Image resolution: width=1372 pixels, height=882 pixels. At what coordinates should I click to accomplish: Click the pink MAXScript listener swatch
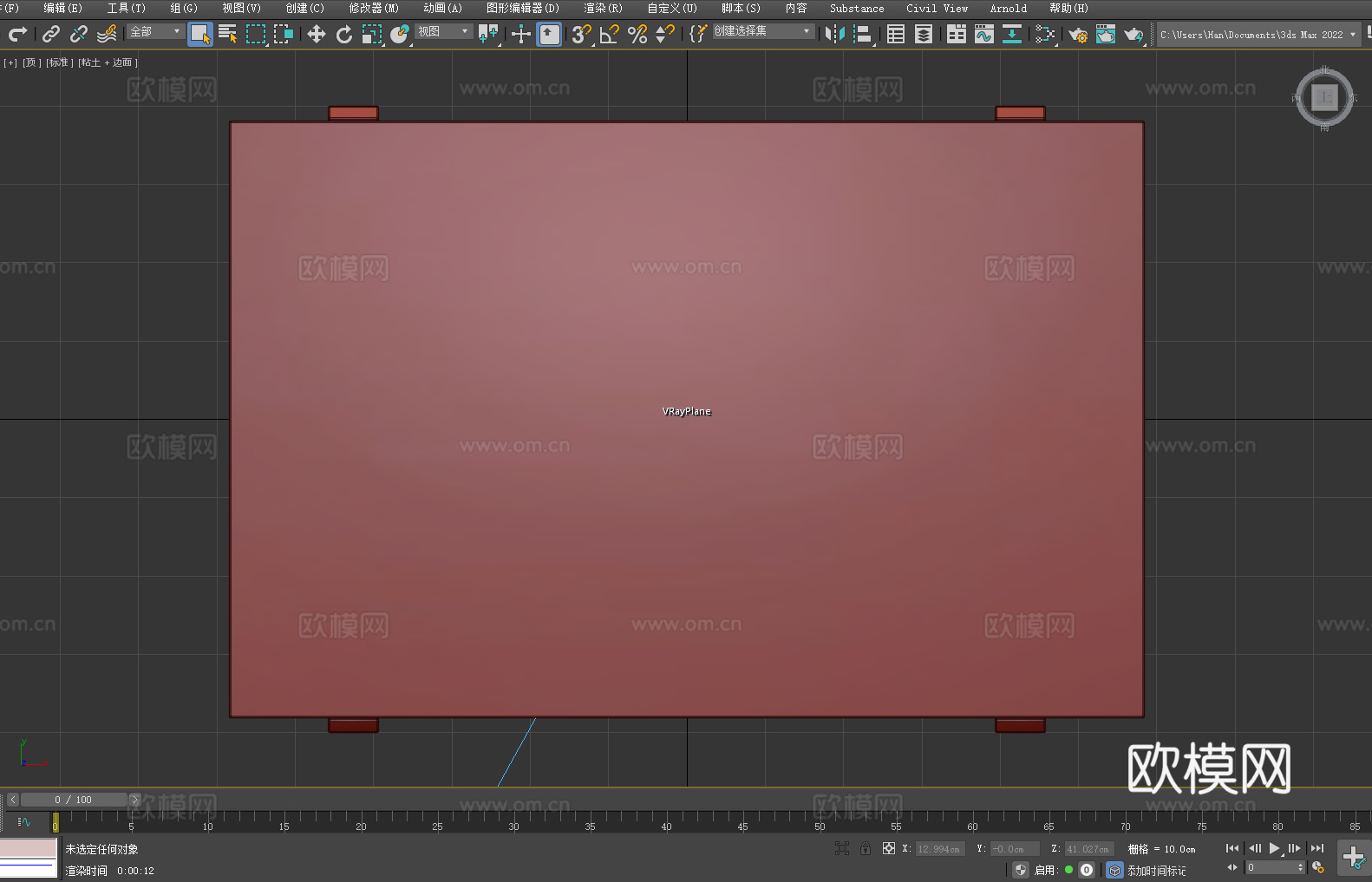tap(29, 848)
